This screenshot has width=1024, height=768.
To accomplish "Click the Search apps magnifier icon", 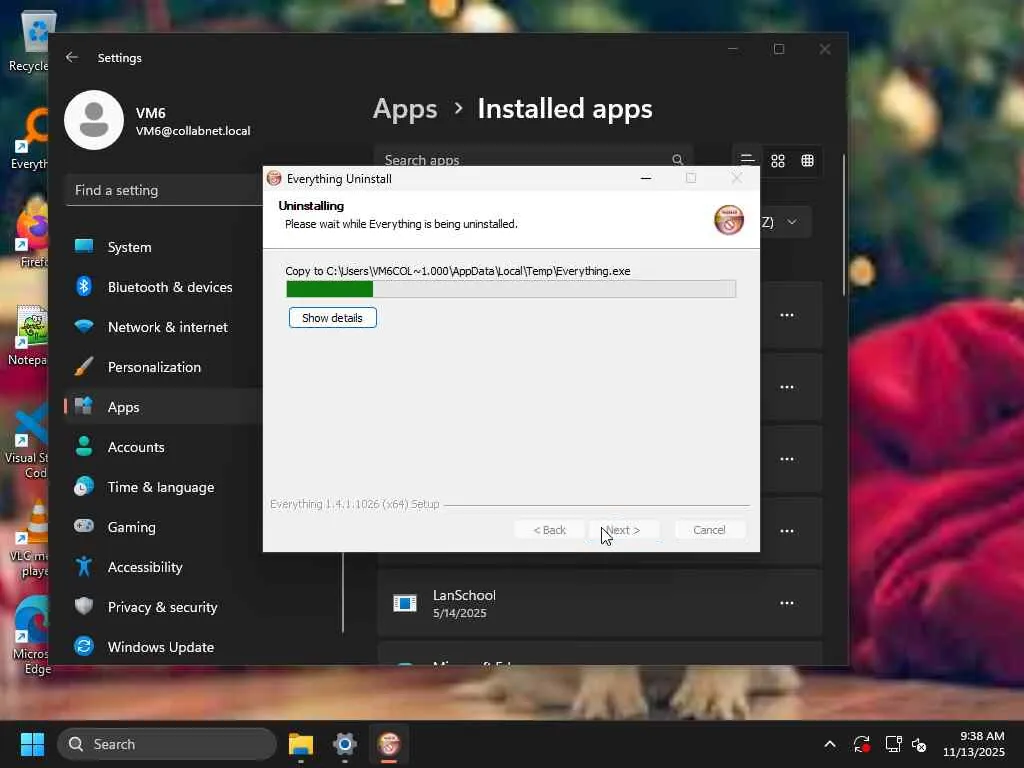I will pyautogui.click(x=677, y=159).
